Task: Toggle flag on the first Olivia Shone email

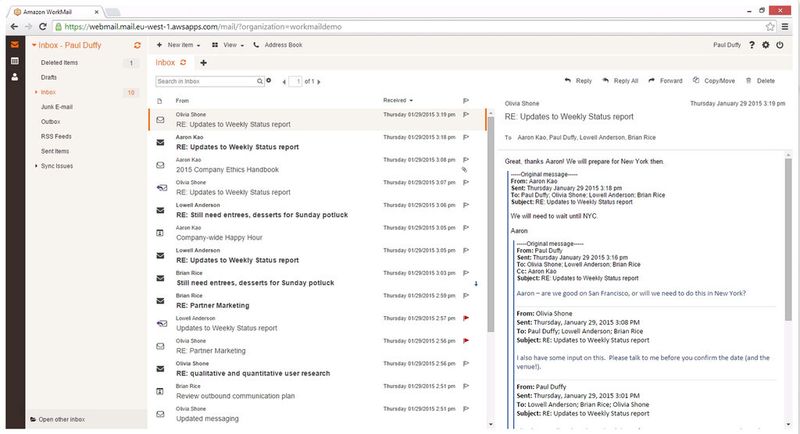Action: [466, 114]
